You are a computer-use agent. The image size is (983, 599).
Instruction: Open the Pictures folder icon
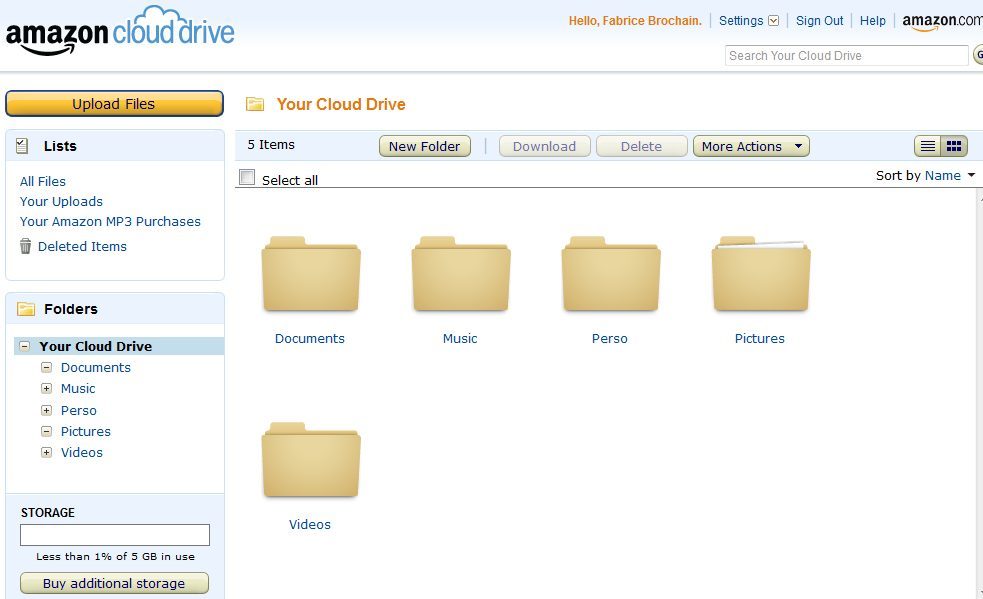760,275
